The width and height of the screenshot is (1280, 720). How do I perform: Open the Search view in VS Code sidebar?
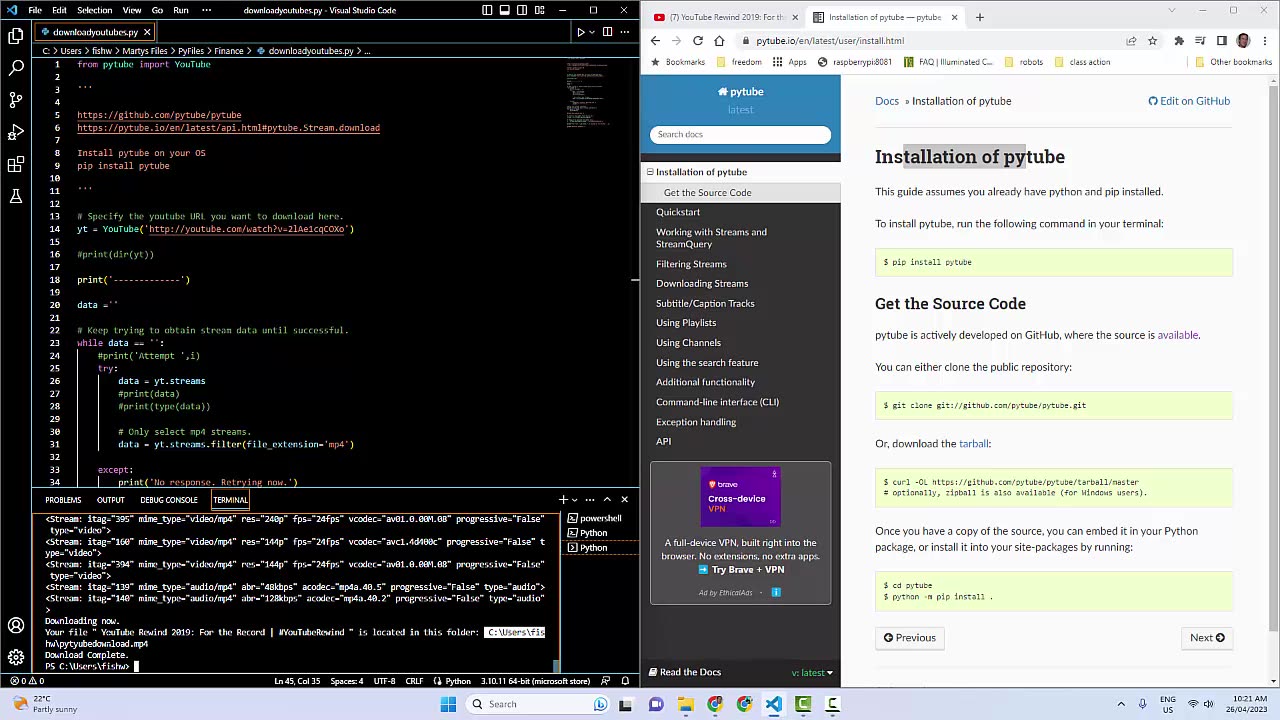[16, 68]
